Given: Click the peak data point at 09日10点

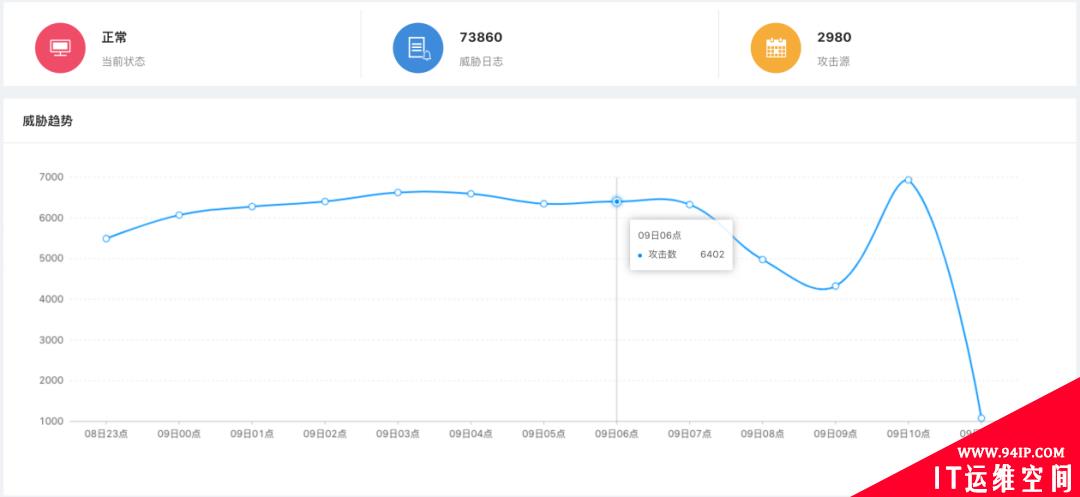Looking at the screenshot, I should [x=908, y=180].
